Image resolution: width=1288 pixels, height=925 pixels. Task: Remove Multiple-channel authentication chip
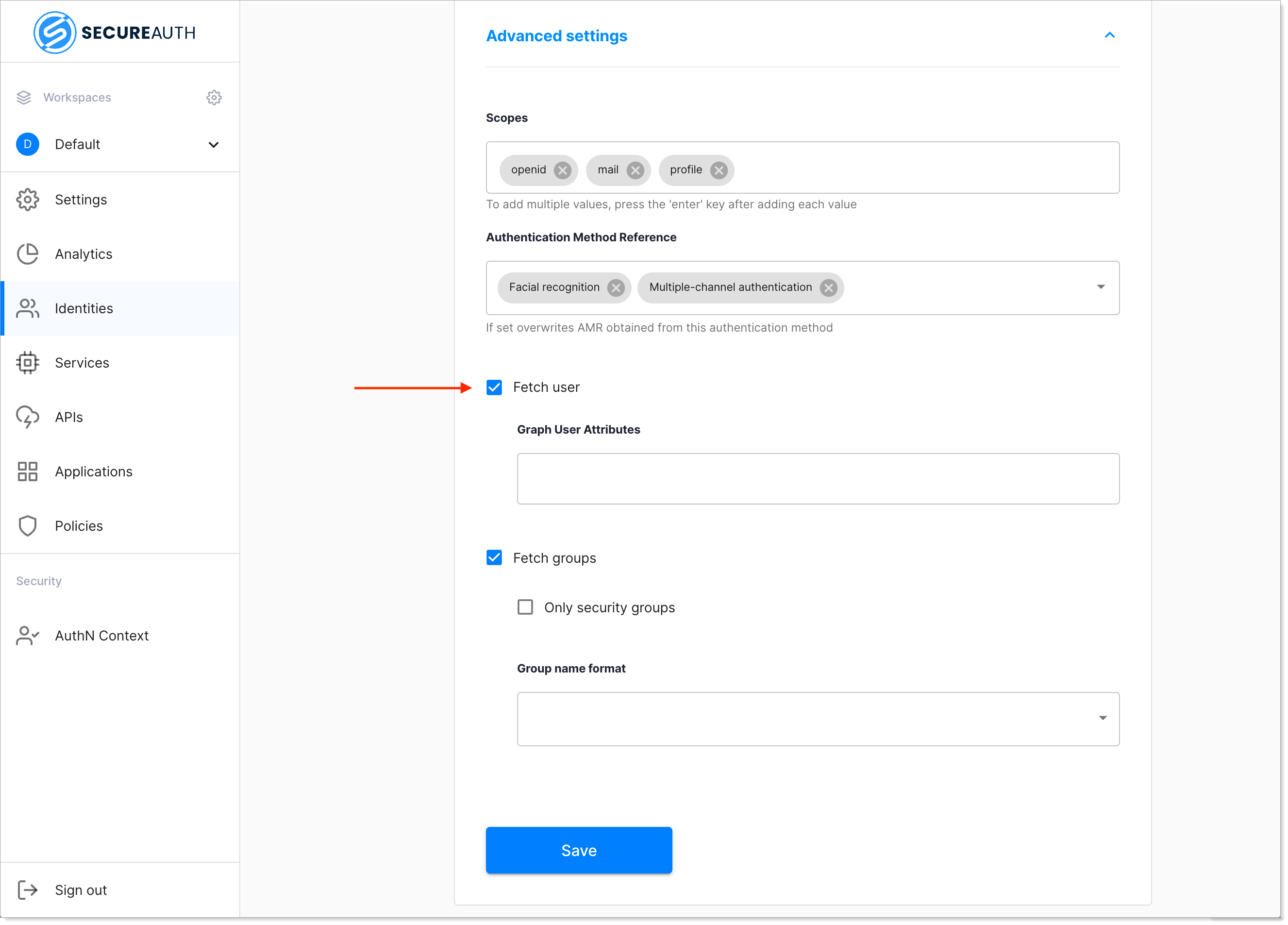829,288
